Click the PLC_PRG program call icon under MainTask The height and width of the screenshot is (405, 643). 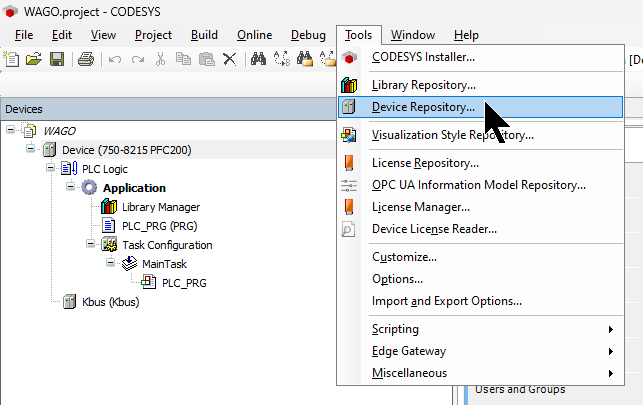(148, 282)
